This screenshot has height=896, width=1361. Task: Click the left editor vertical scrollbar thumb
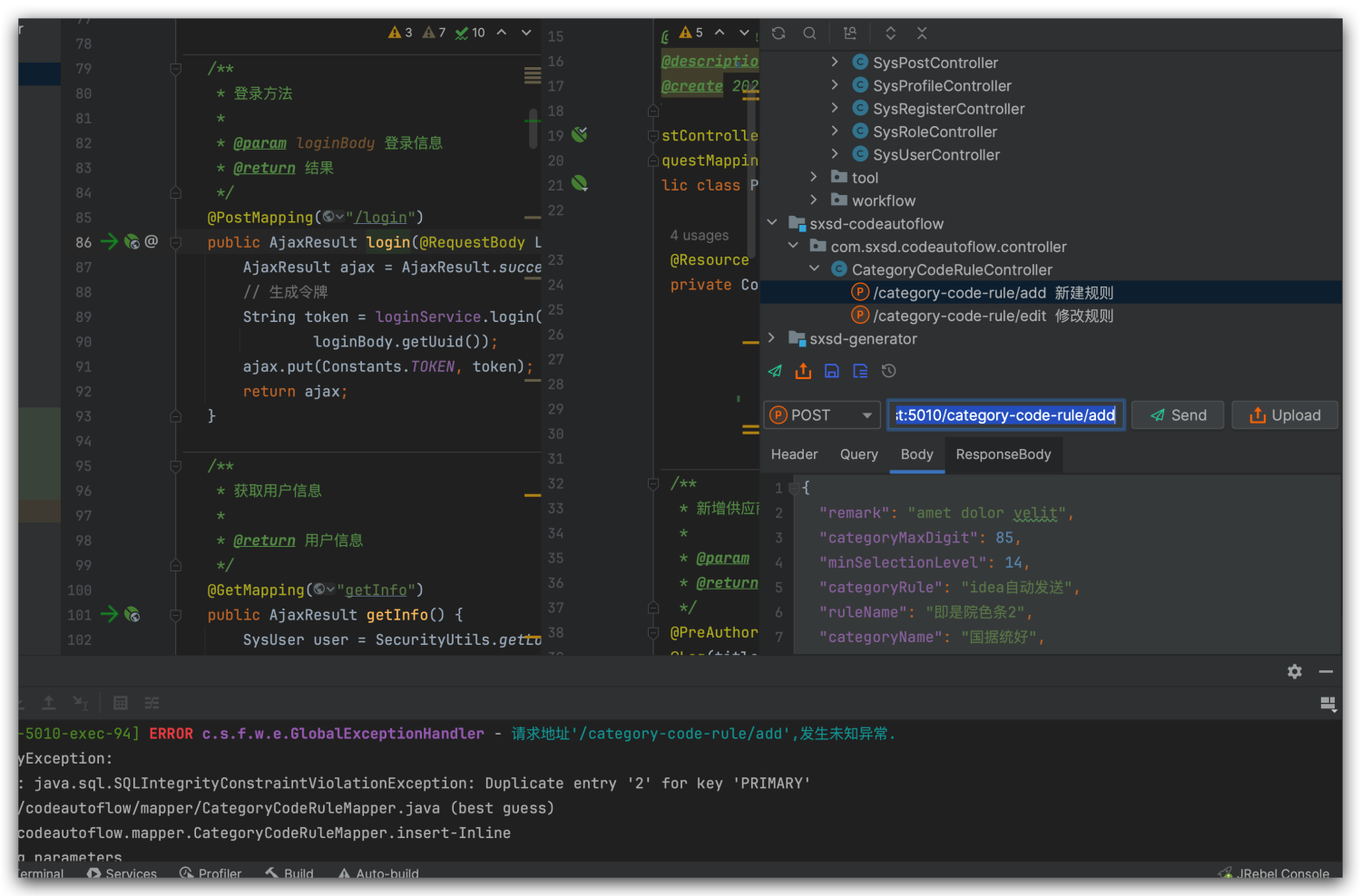533,127
